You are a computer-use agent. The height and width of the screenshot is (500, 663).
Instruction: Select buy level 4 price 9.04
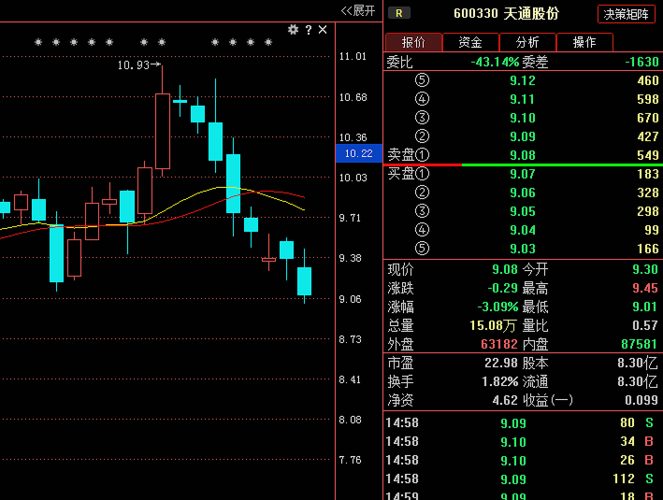523,230
